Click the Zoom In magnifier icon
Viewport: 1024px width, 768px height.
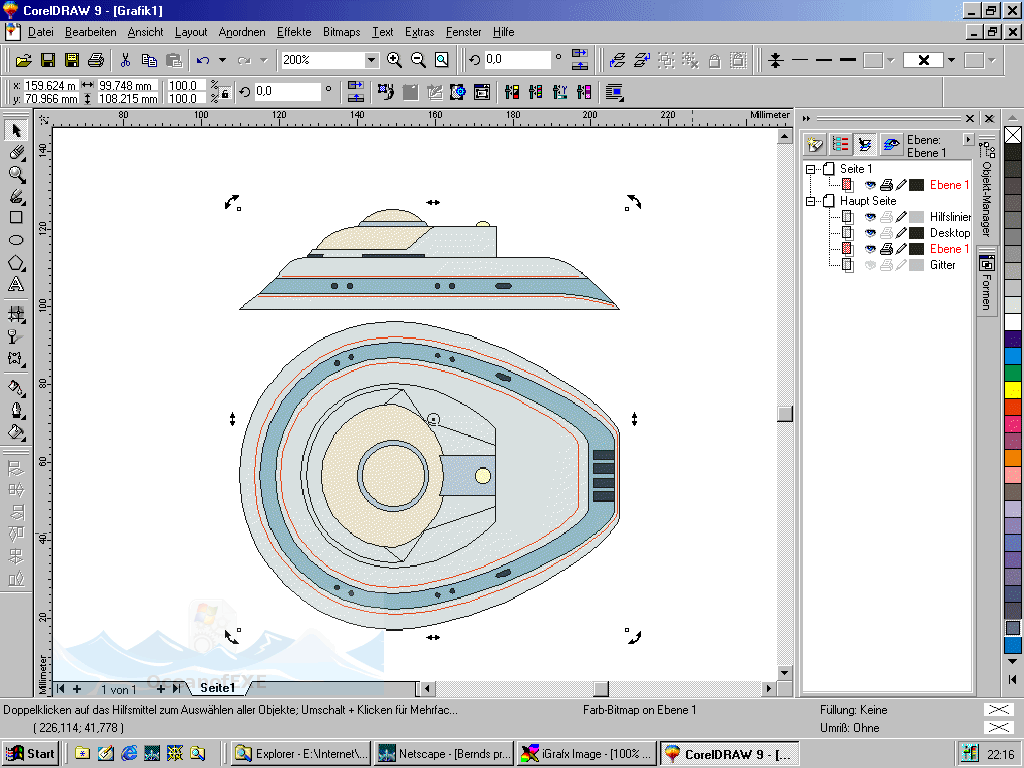click(x=394, y=60)
